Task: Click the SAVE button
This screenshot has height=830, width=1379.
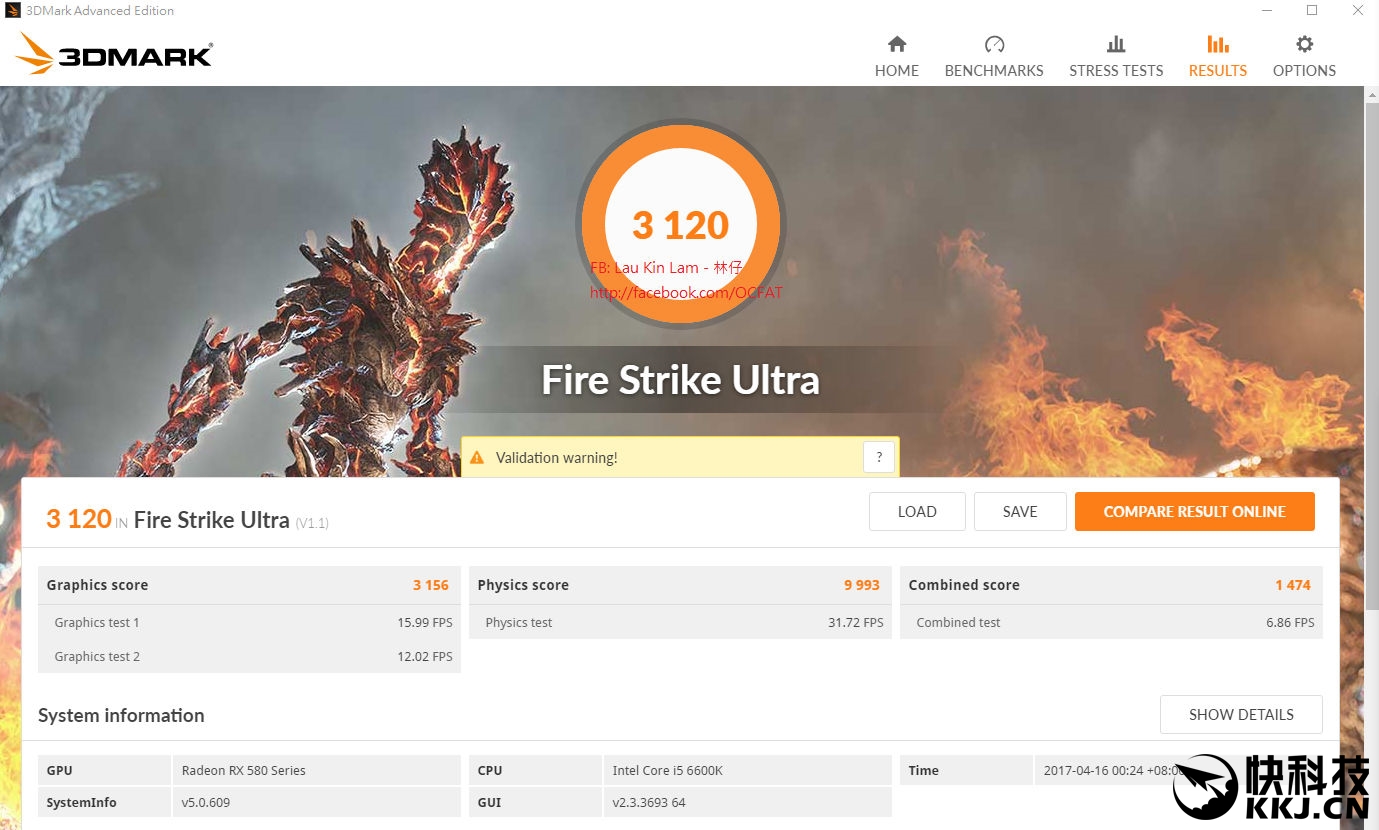Action: coord(1020,511)
